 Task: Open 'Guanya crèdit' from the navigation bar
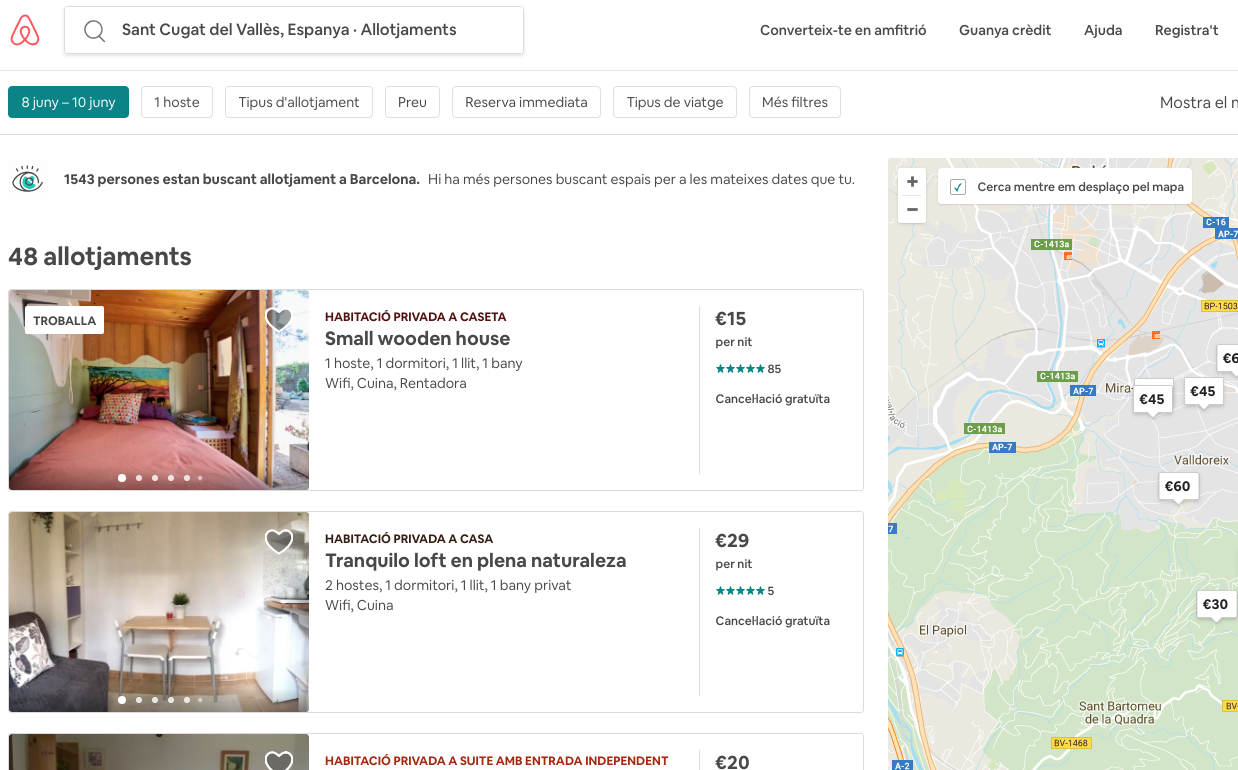pos(1005,30)
